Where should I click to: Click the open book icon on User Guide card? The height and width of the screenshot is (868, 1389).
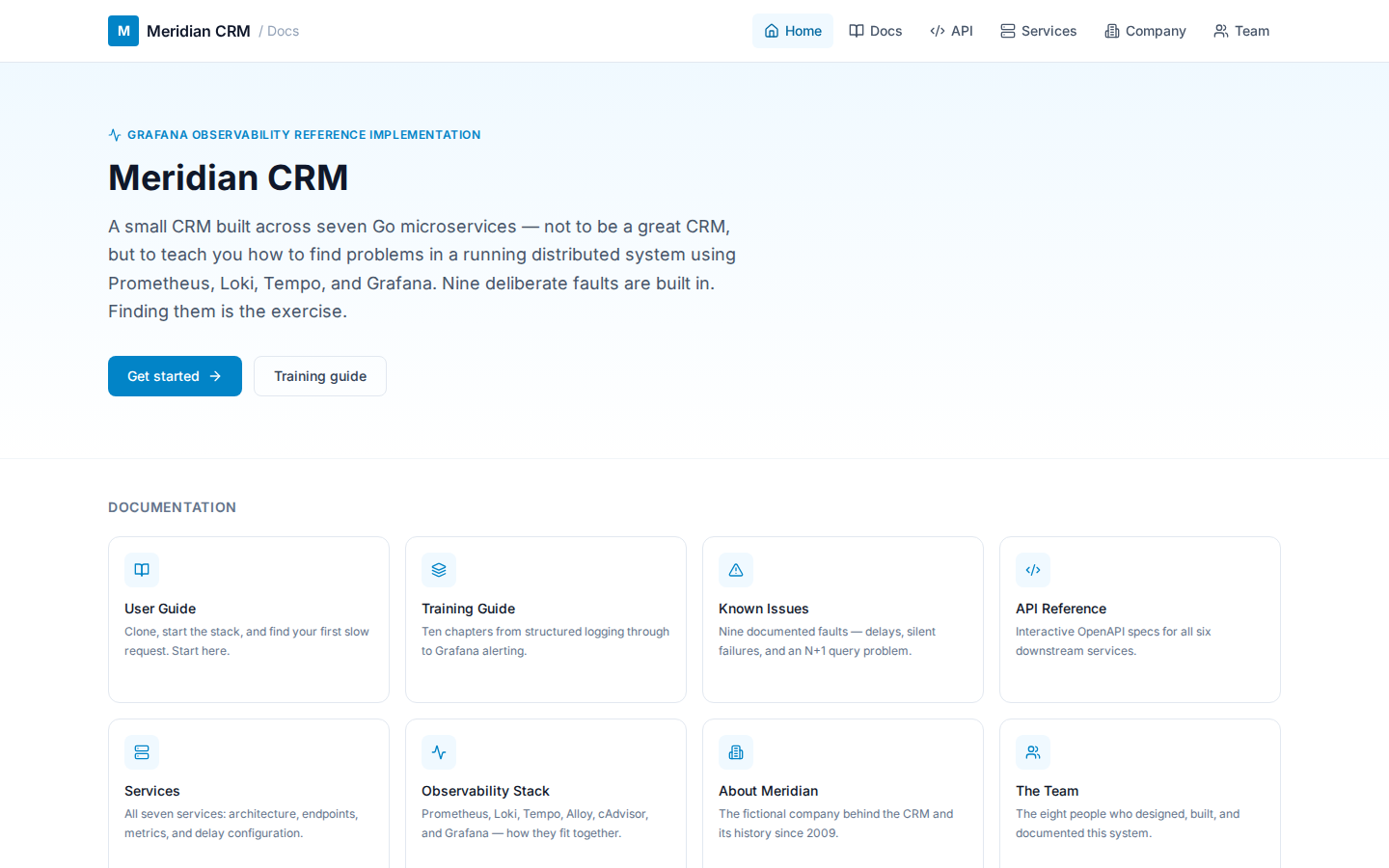click(142, 570)
